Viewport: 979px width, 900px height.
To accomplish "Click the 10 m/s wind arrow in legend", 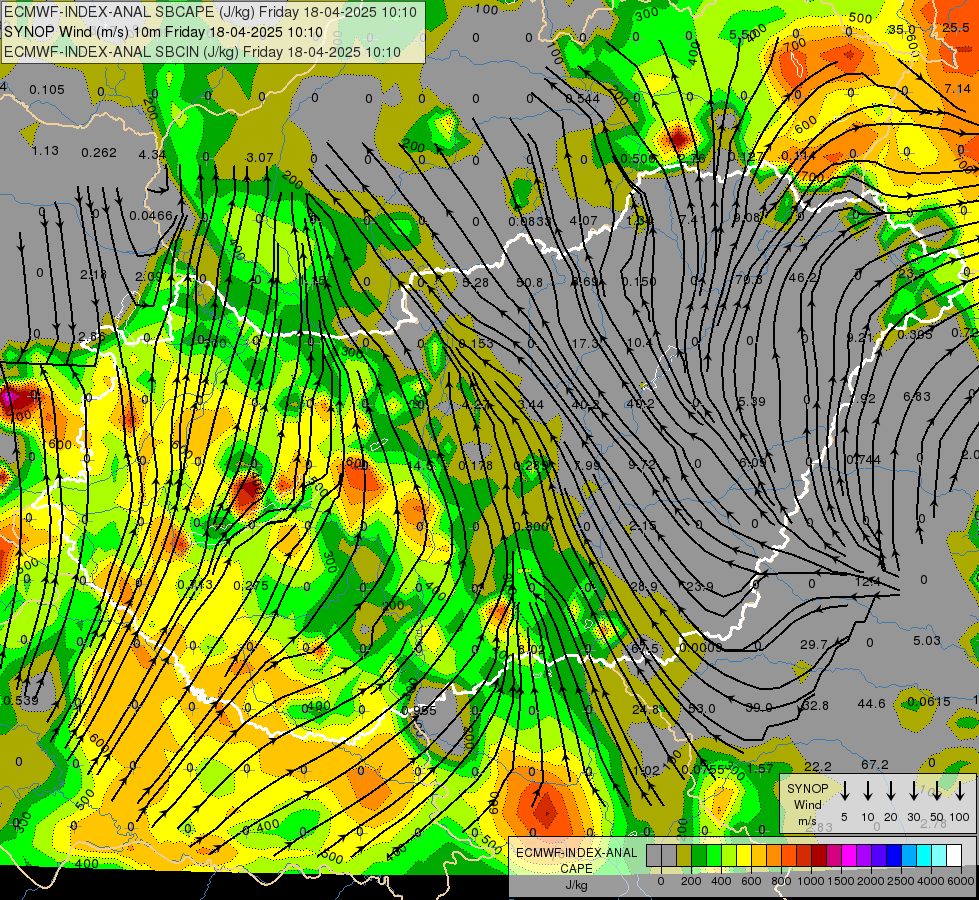I will 868,791.
